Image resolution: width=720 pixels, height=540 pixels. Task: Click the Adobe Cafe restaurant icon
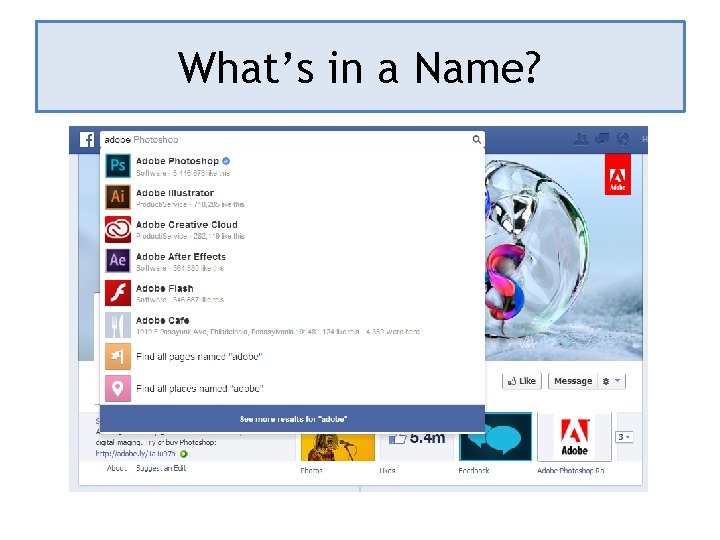coord(118,325)
